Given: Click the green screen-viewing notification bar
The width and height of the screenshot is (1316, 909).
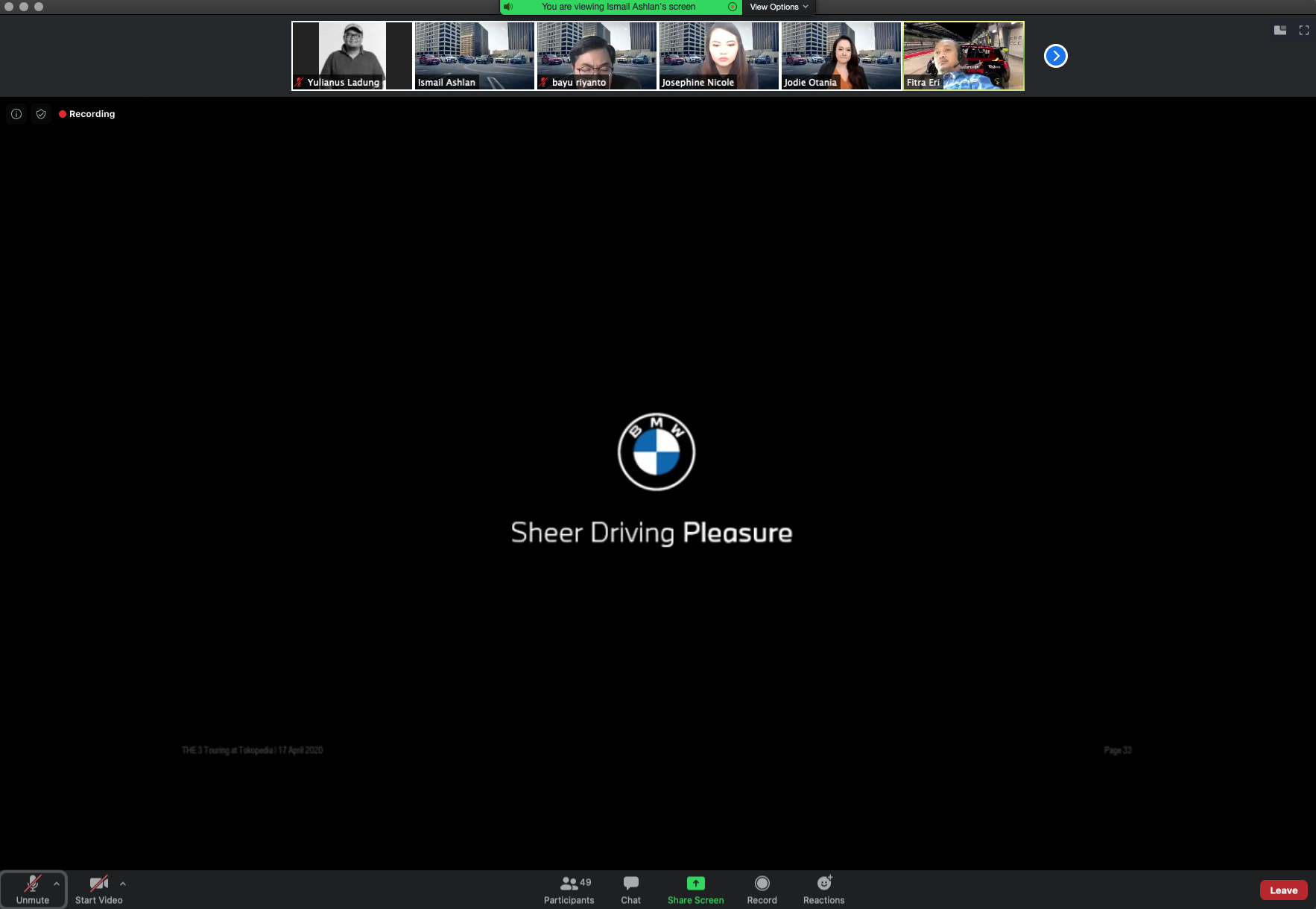Looking at the screenshot, I should pos(619,7).
